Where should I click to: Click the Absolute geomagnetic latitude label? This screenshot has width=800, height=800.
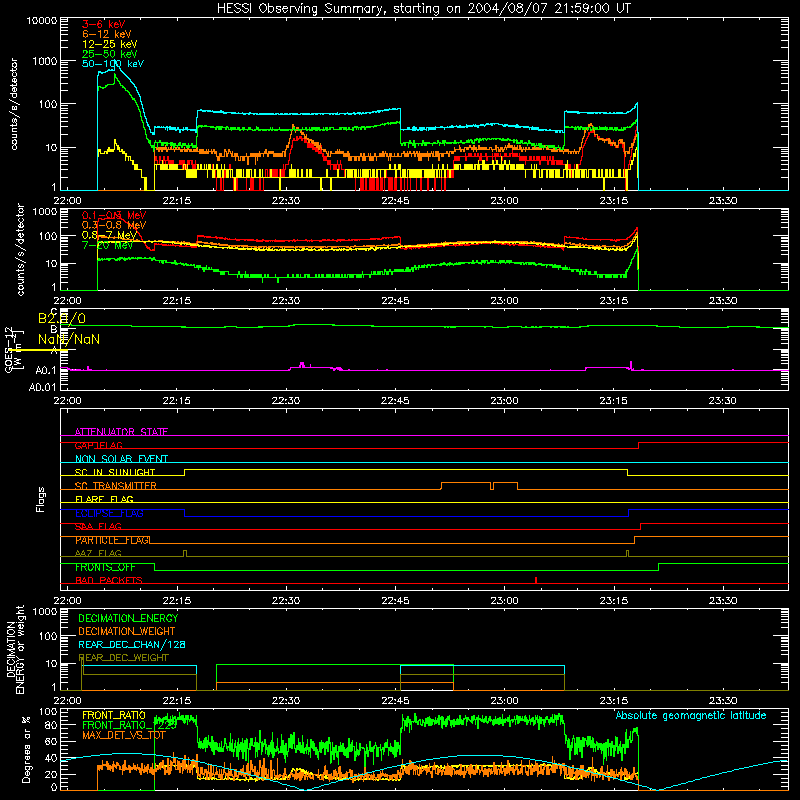(691, 715)
